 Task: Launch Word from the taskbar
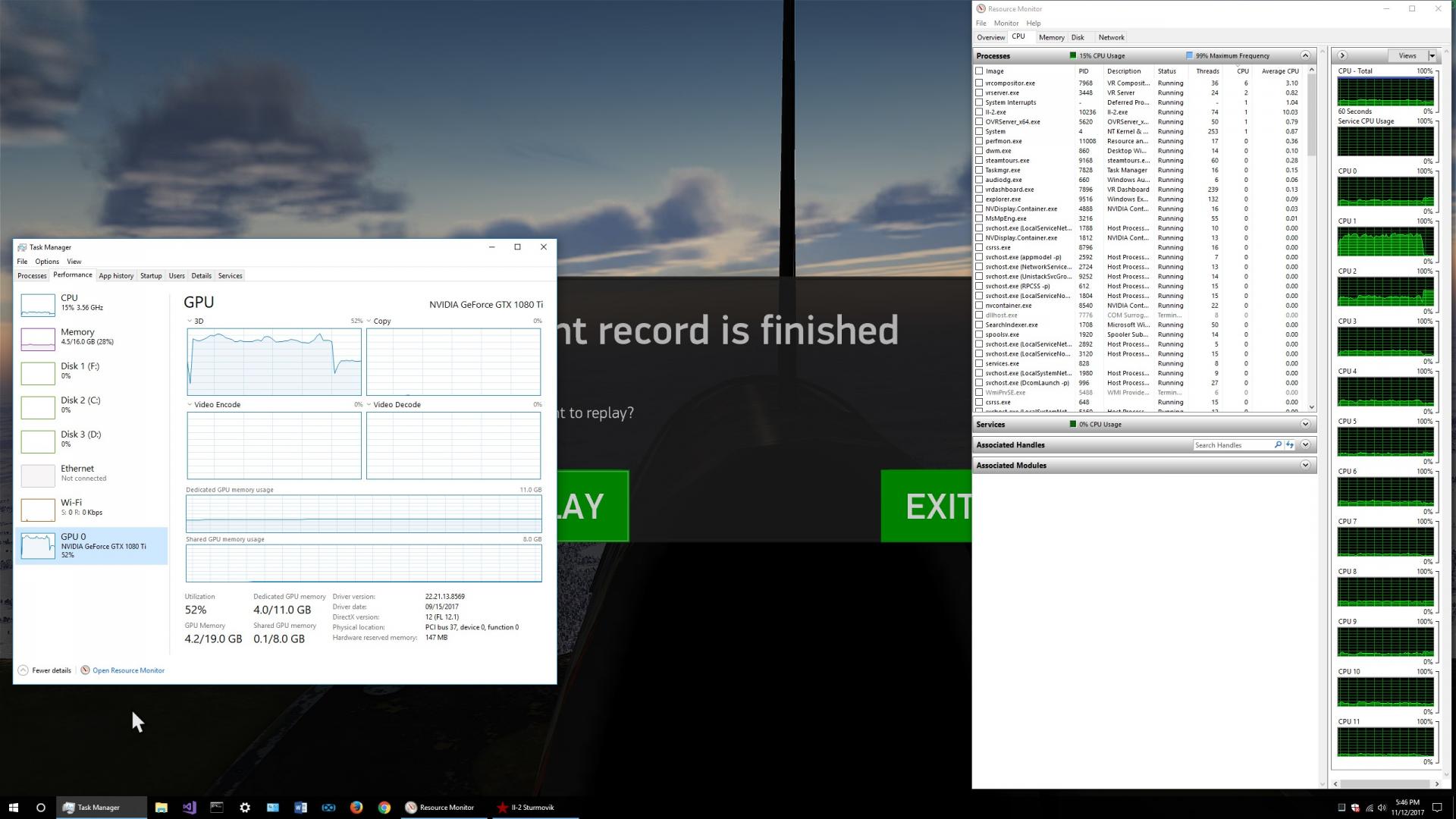click(300, 808)
